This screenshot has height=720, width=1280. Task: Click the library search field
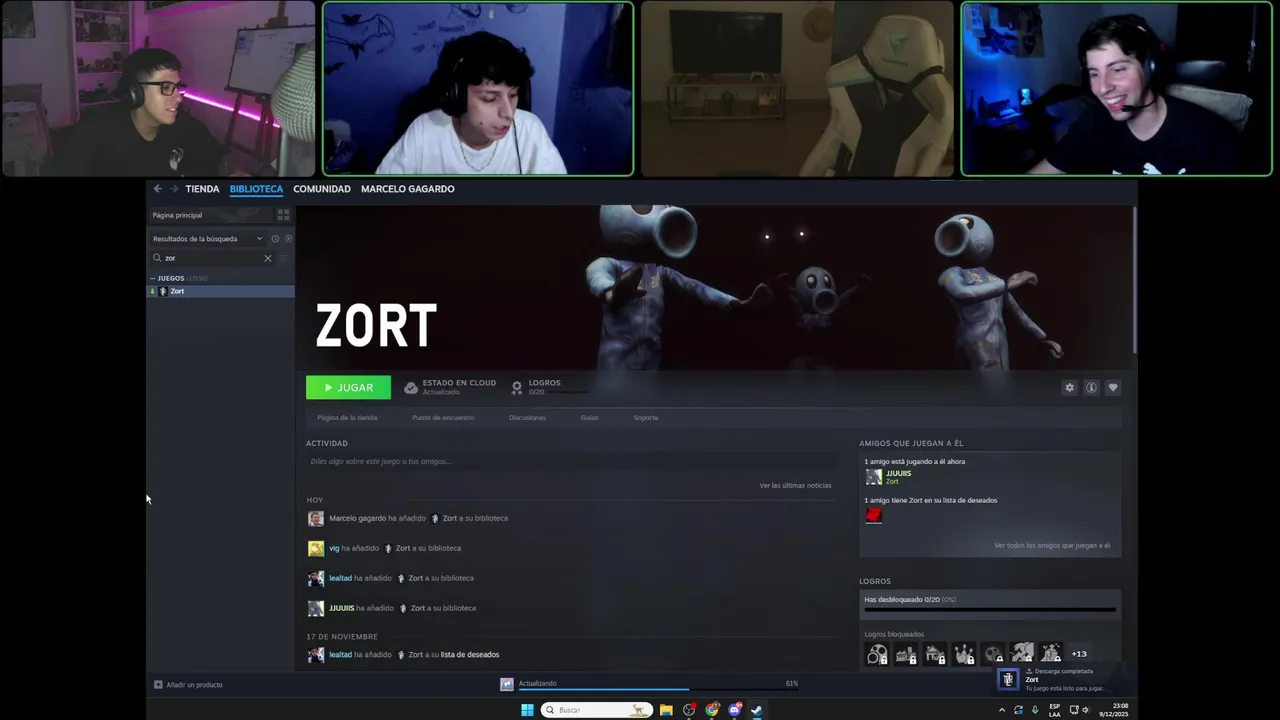coord(213,258)
